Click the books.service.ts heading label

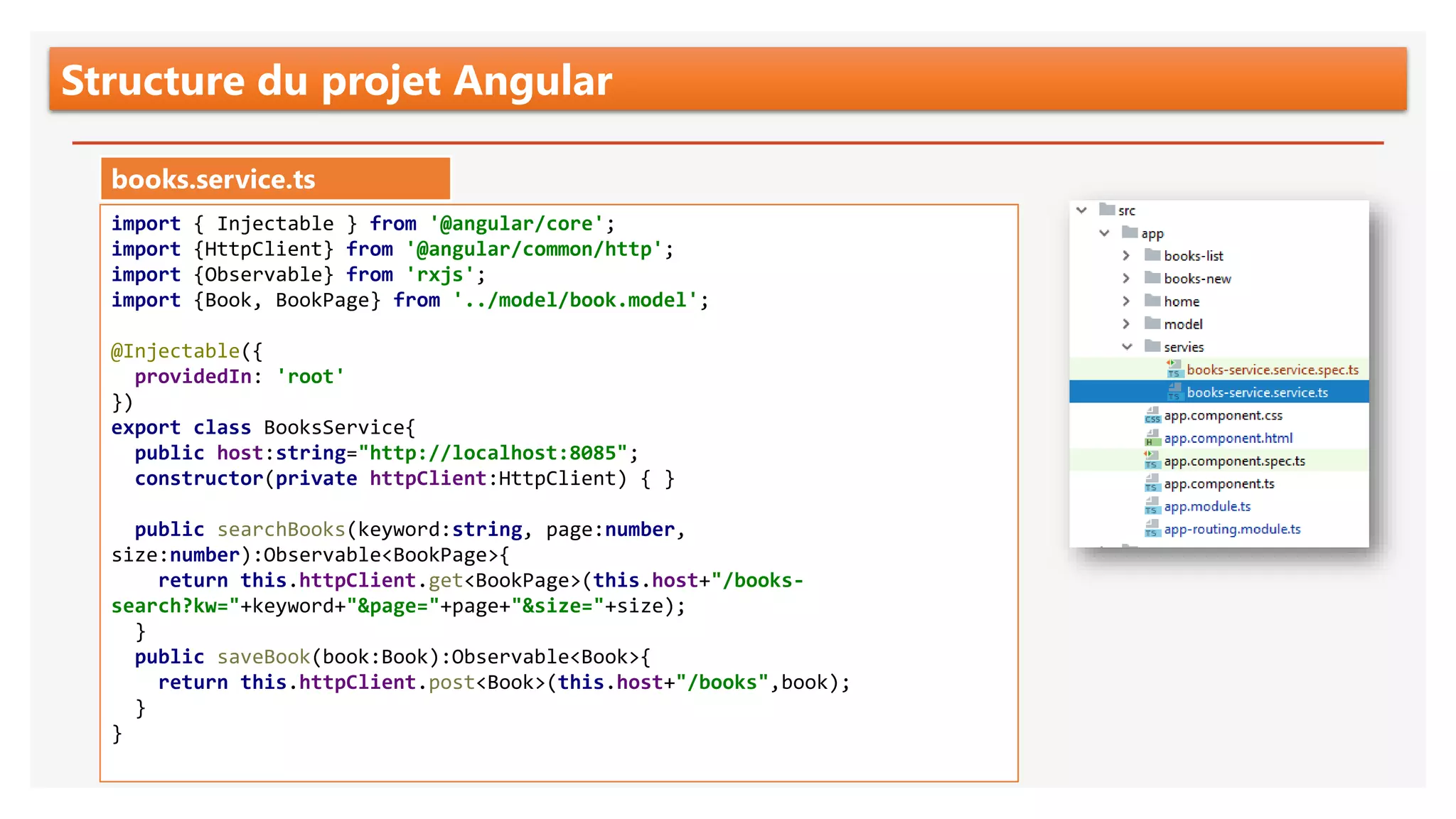tap(213, 179)
